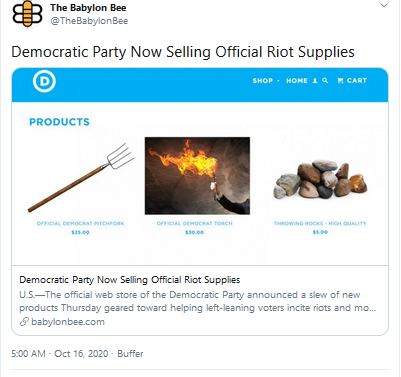Viewport: 401px width, 377px height.
Task: Click the @TheBabylonBee handle
Action: (x=89, y=21)
